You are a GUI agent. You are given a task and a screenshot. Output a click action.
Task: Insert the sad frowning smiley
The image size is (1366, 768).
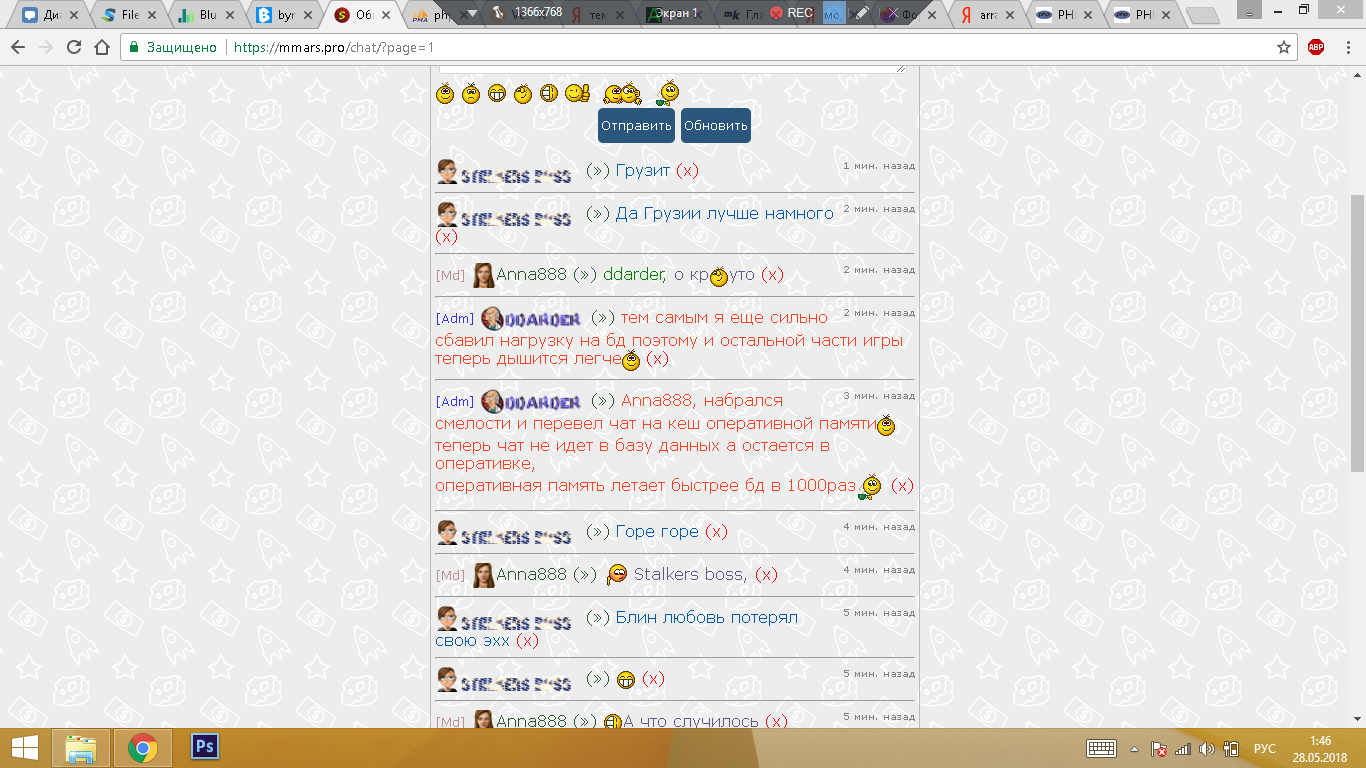point(471,94)
